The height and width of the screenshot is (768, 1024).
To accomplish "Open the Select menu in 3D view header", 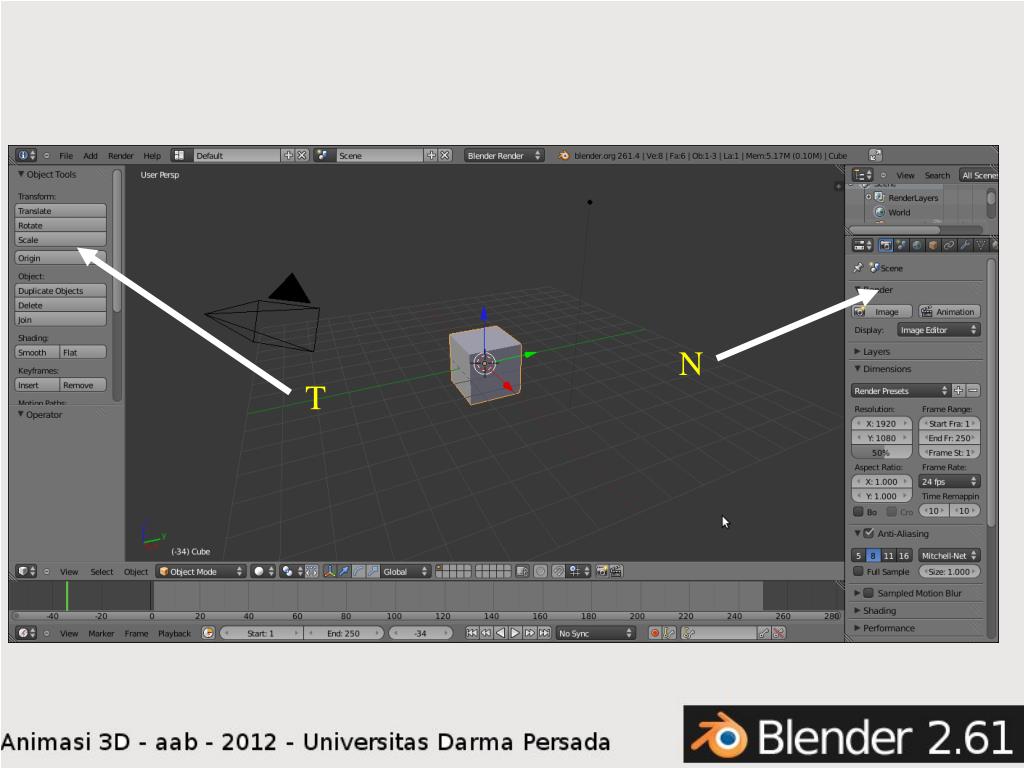I will [102, 571].
